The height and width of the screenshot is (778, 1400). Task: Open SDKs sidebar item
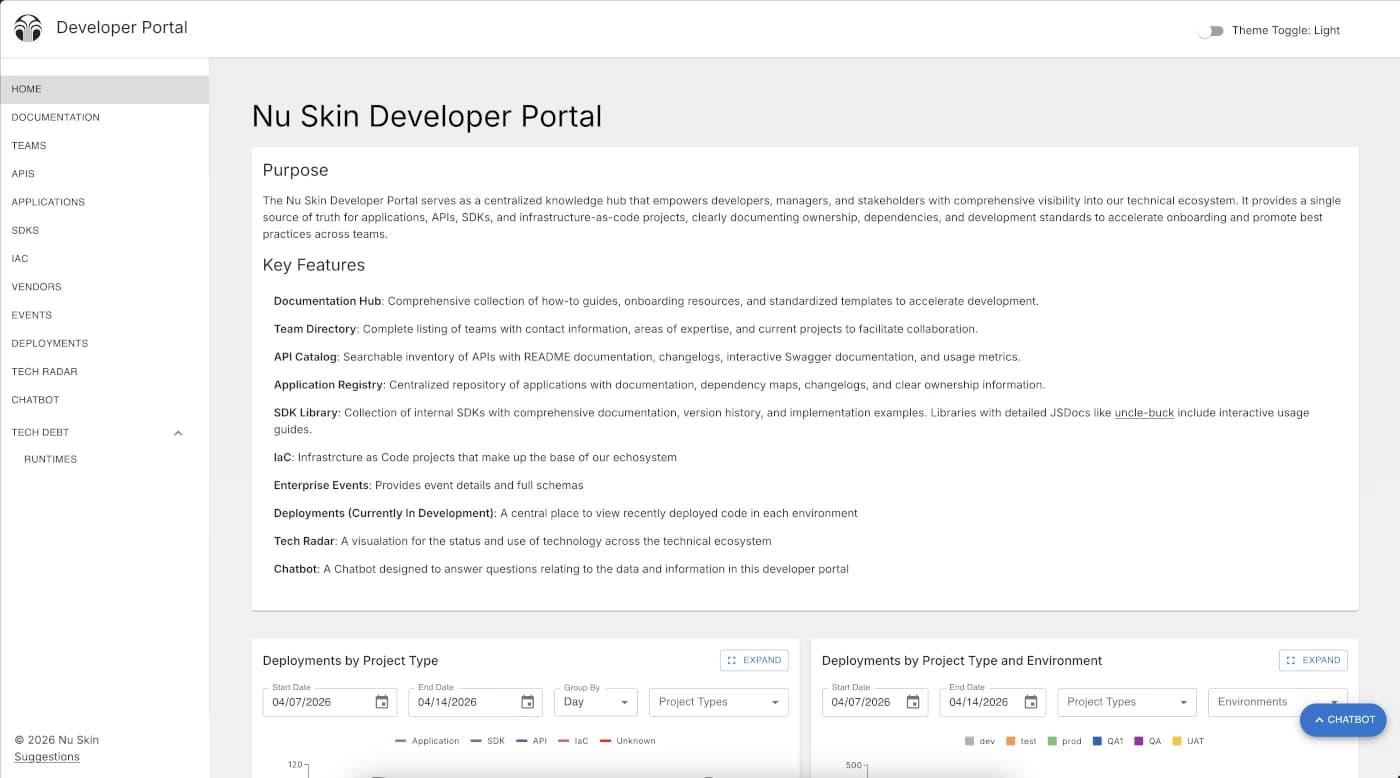tap(104, 230)
